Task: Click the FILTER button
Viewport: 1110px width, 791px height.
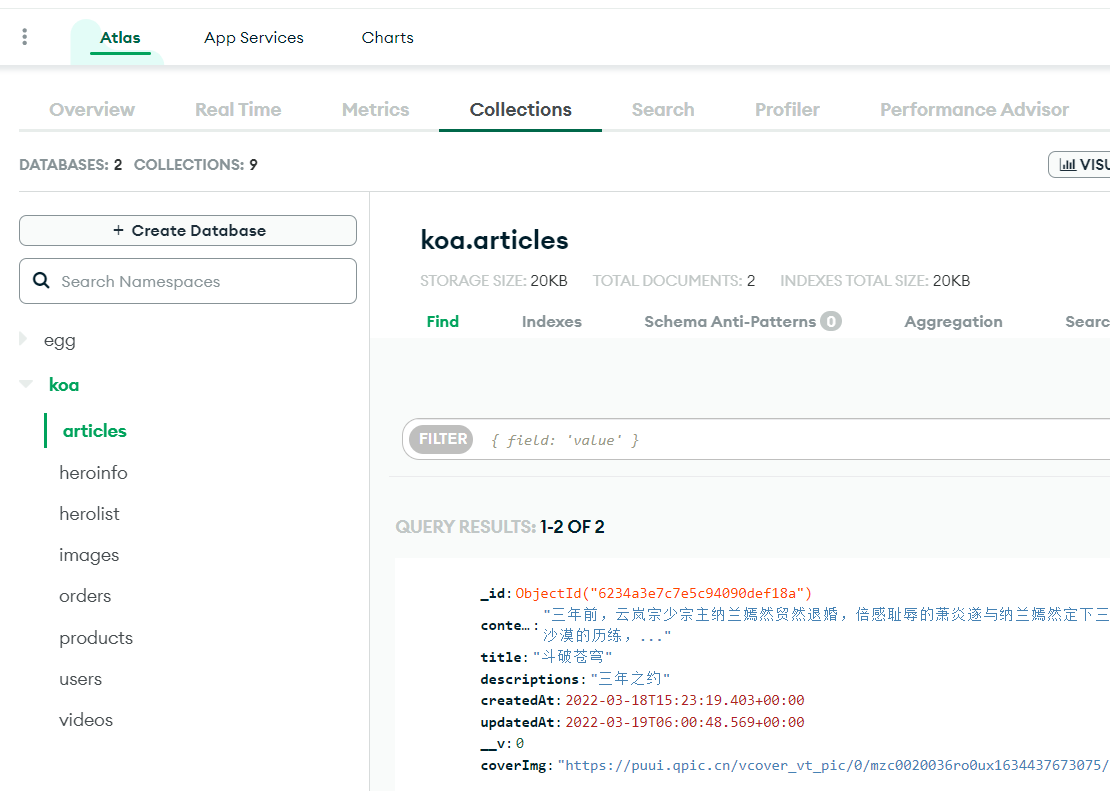Action: 442,439
